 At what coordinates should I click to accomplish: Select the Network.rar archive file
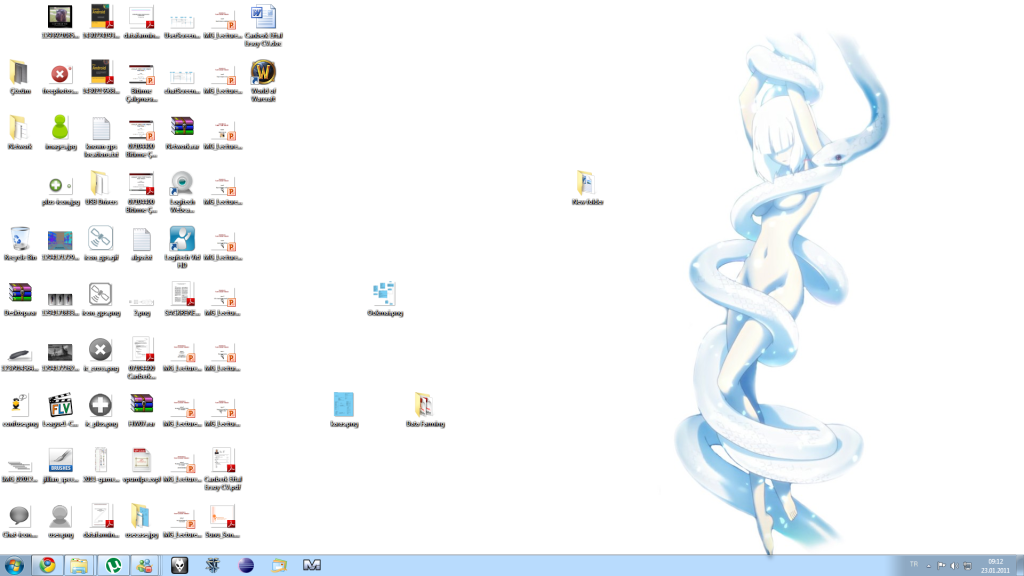[x=182, y=129]
